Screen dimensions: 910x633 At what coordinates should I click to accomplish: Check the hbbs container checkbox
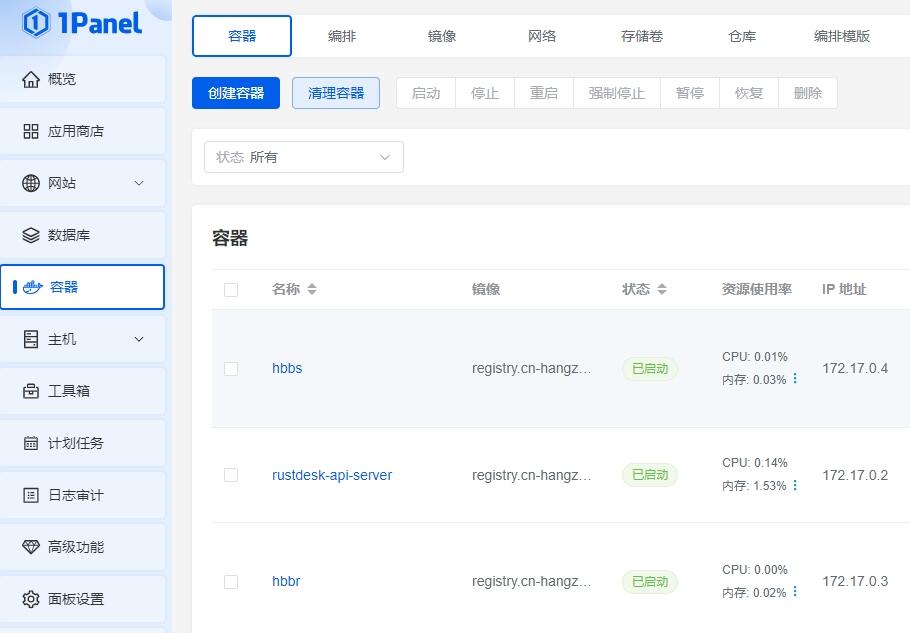pos(231,368)
